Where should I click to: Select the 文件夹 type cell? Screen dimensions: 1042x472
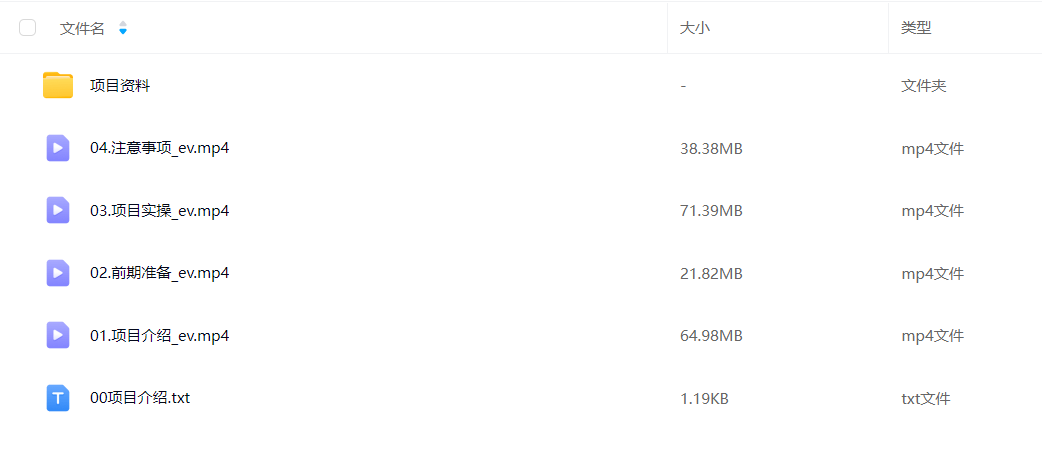coord(924,86)
